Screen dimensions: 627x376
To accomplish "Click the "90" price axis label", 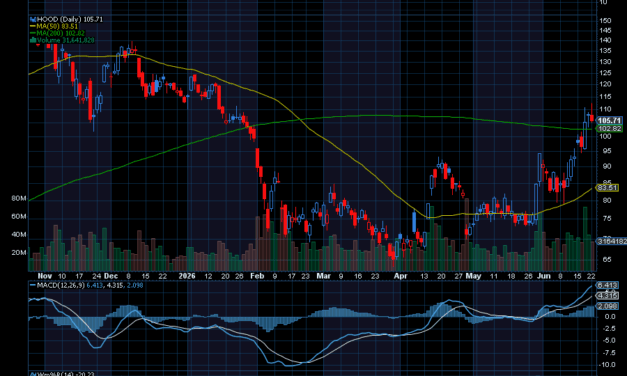I will pos(607,166).
